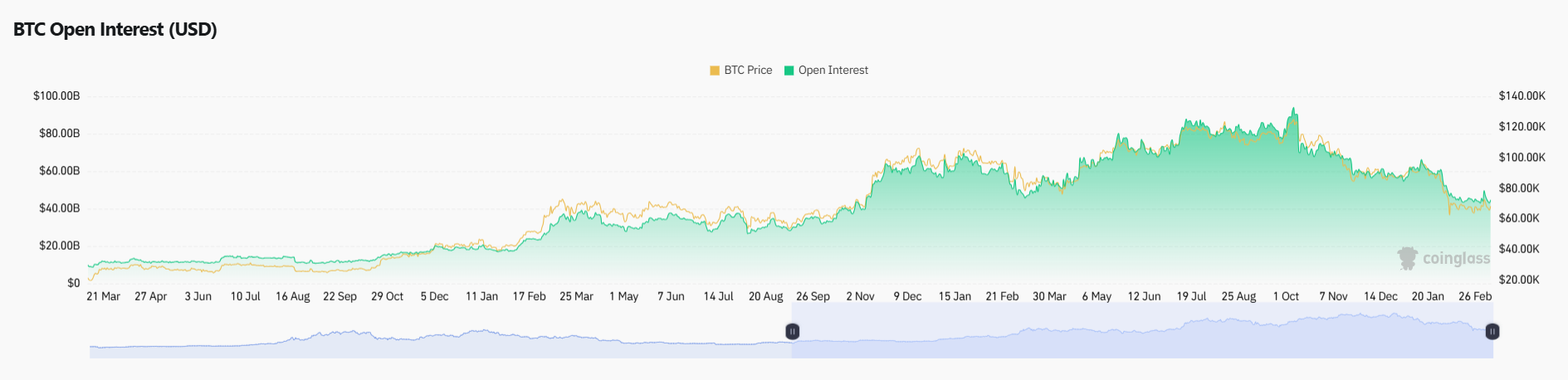Click the 21 Feb date label
Viewport: 1568px width, 380px height.
coord(1003,296)
